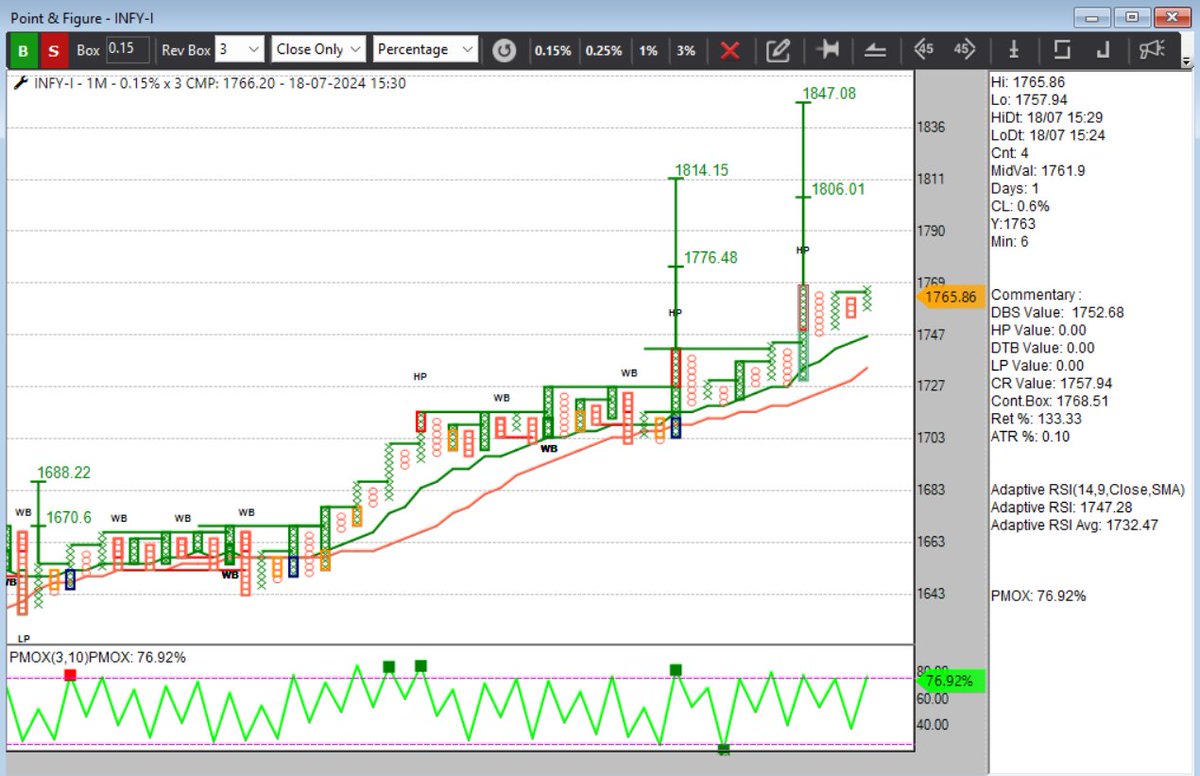Image resolution: width=1200 pixels, height=776 pixels.
Task: Click the Cont.Box 1768.51 line
Action: [x=1050, y=401]
